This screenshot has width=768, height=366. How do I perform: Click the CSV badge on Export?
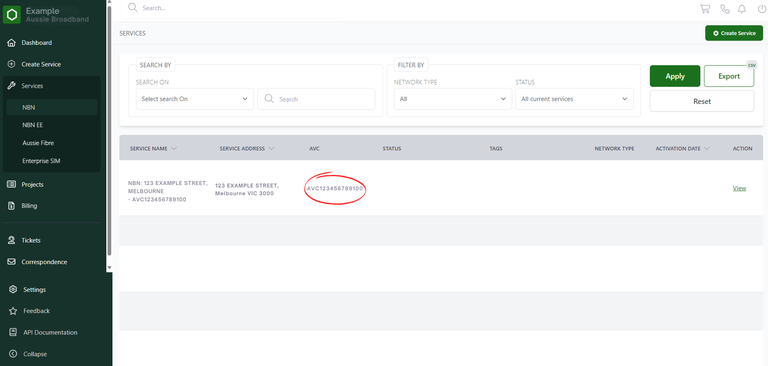pos(751,65)
